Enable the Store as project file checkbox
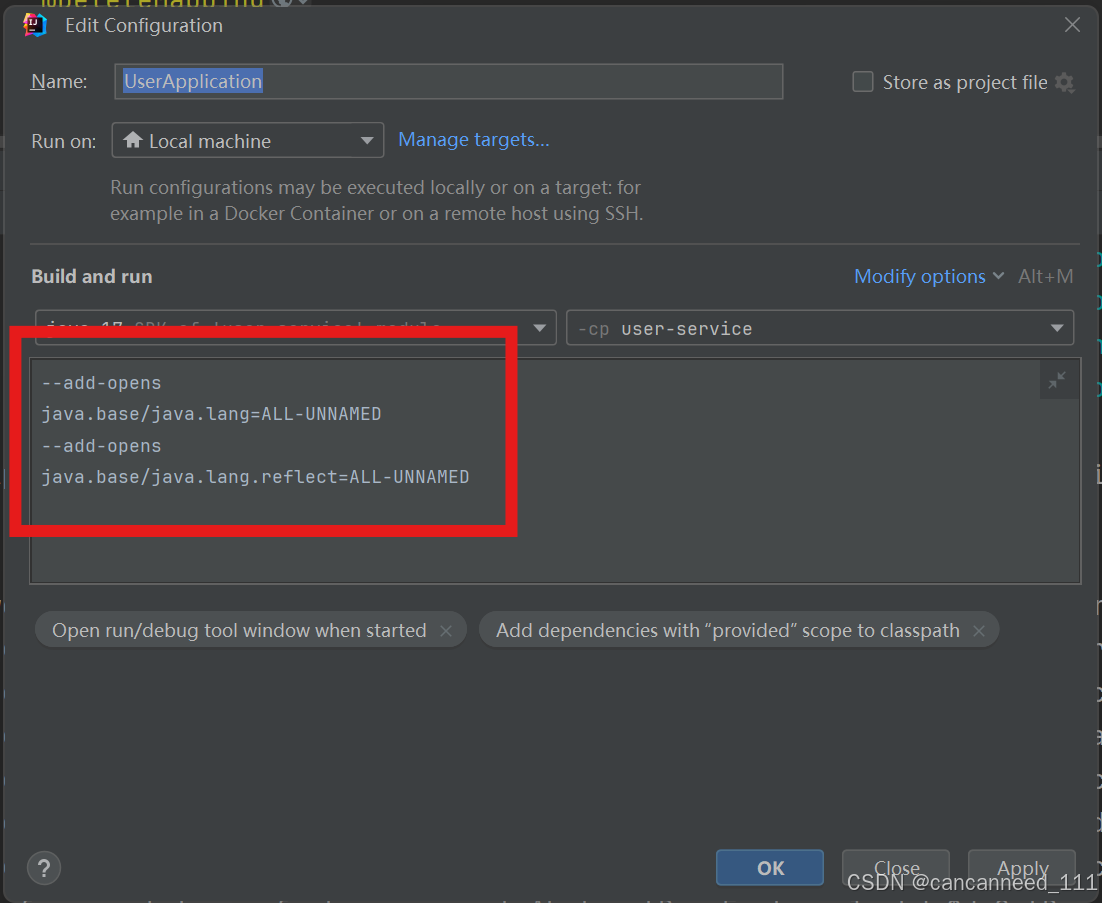Screen dimensions: 1102x903 tap(862, 82)
